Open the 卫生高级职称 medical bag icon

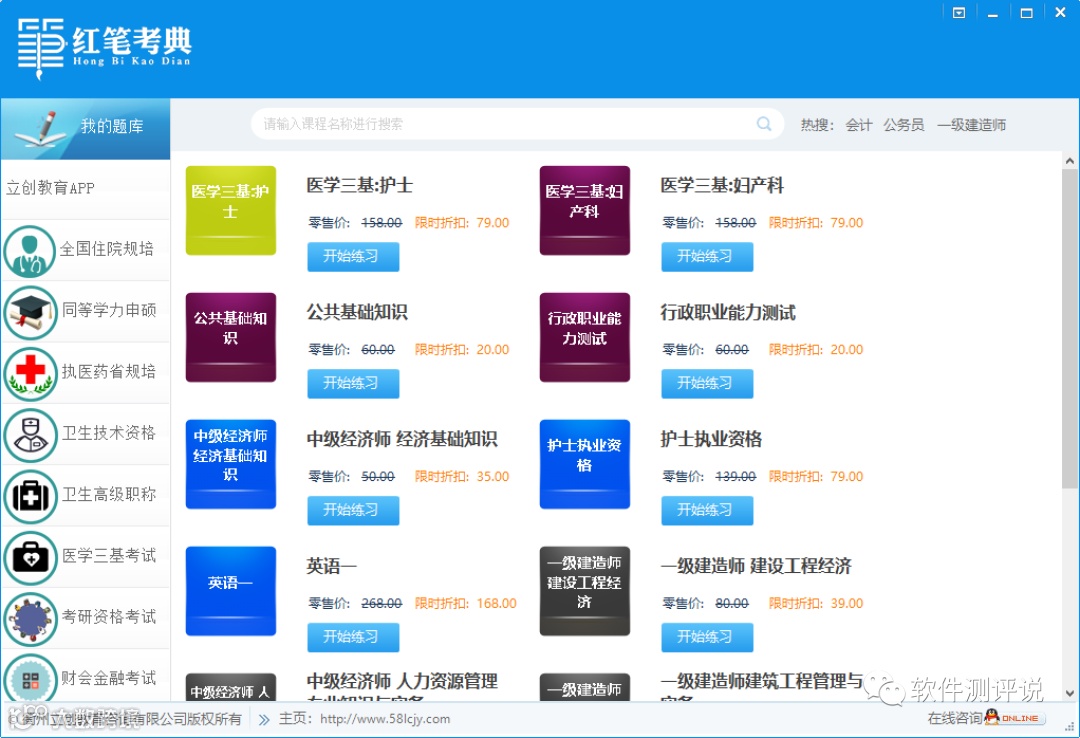coord(30,497)
